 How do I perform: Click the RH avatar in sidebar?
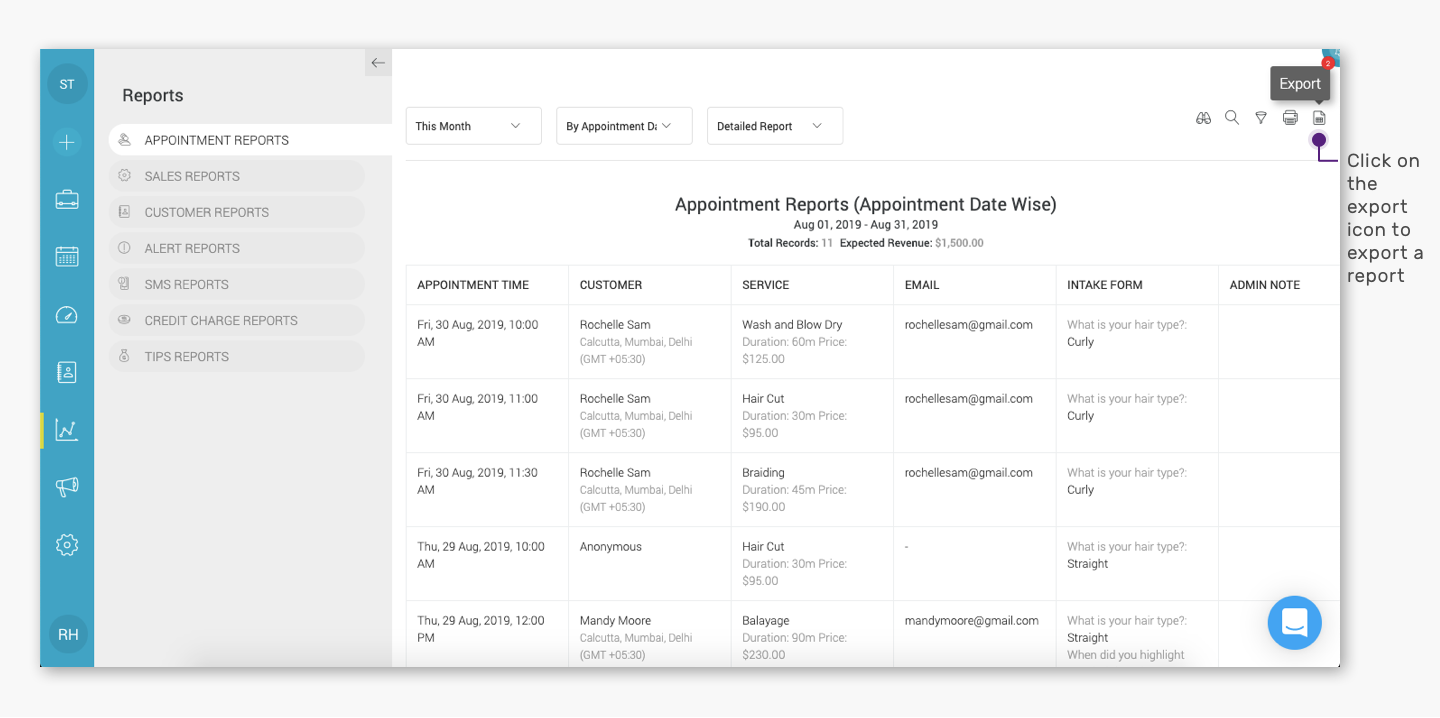68,634
